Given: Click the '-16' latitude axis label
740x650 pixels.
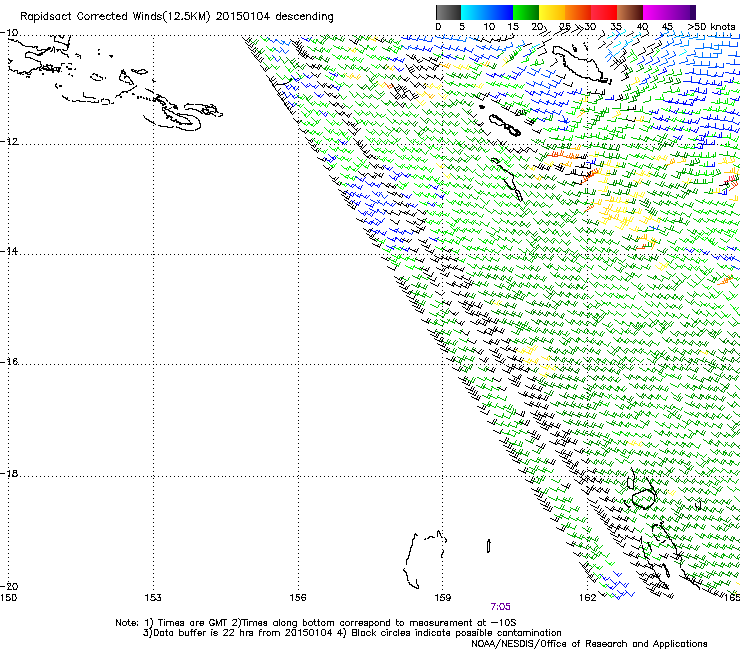Looking at the screenshot, I should pos(9,362).
